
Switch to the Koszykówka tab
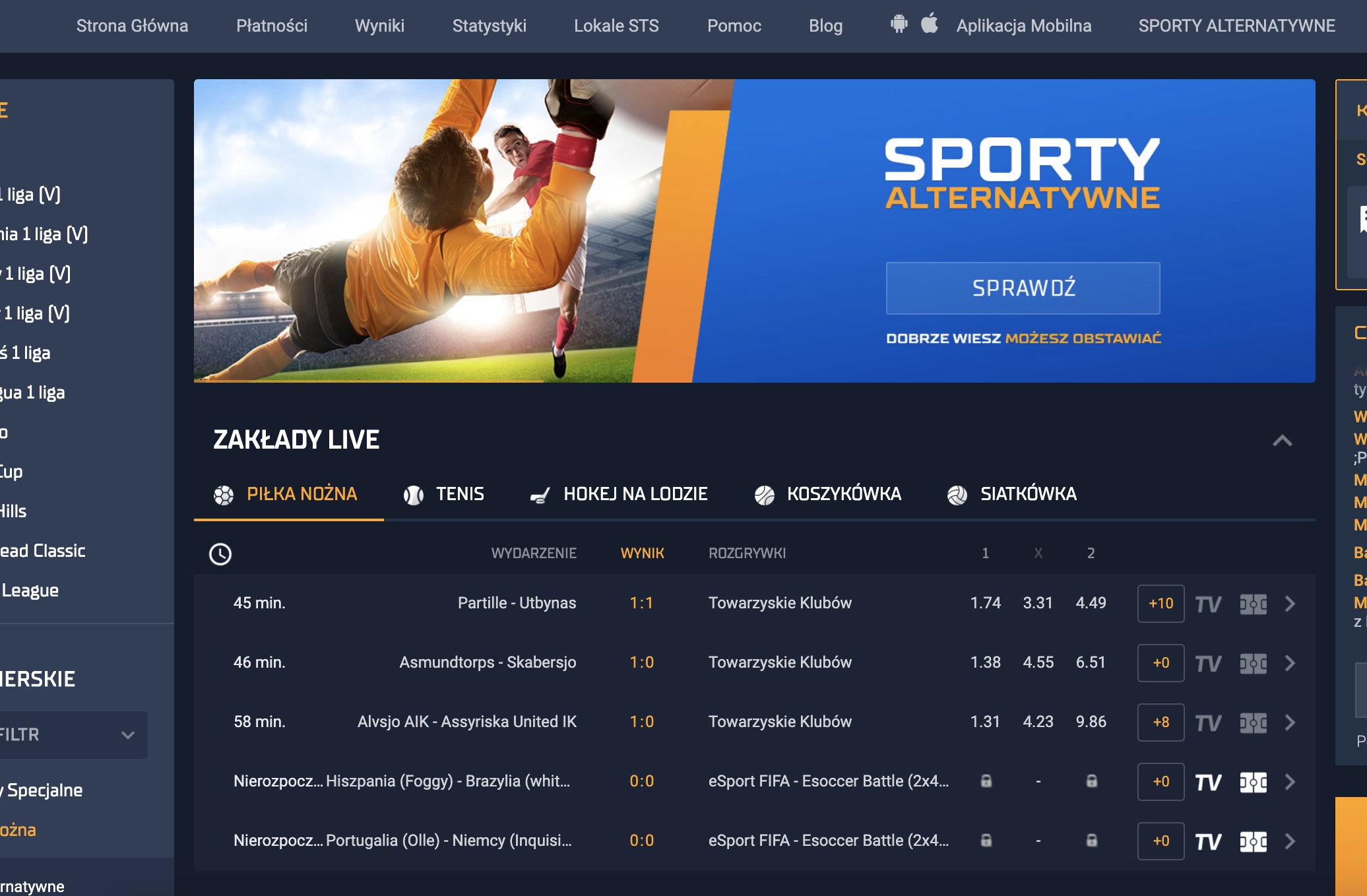tap(827, 494)
